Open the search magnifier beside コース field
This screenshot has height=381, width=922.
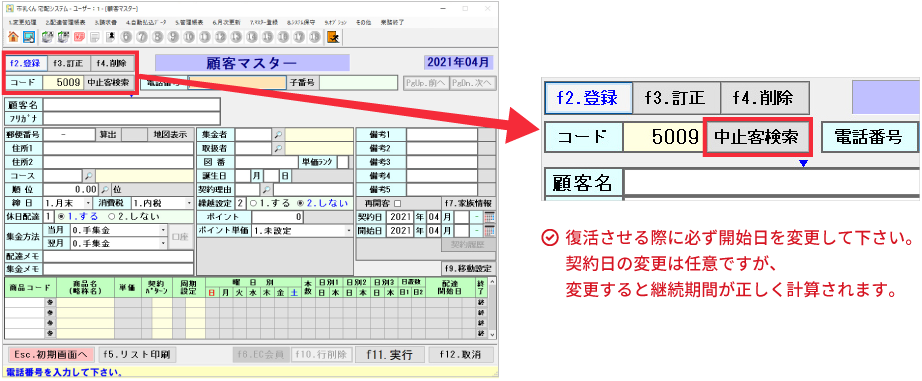pos(88,175)
